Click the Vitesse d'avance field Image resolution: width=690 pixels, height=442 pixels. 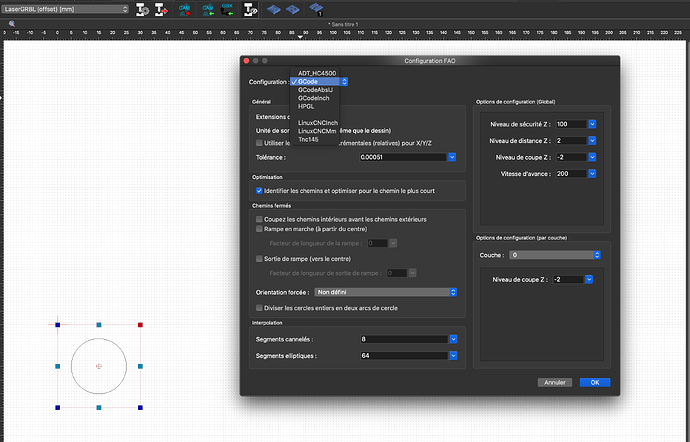[571, 174]
